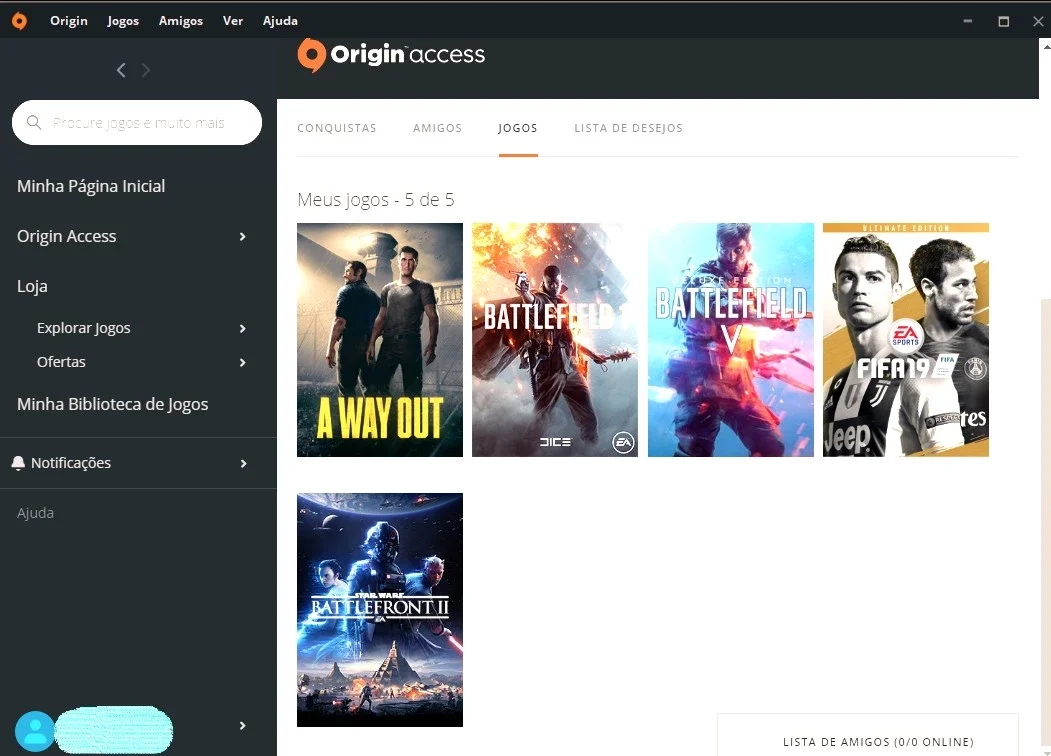Click the Origin logo icon in the title bar

coord(19,21)
